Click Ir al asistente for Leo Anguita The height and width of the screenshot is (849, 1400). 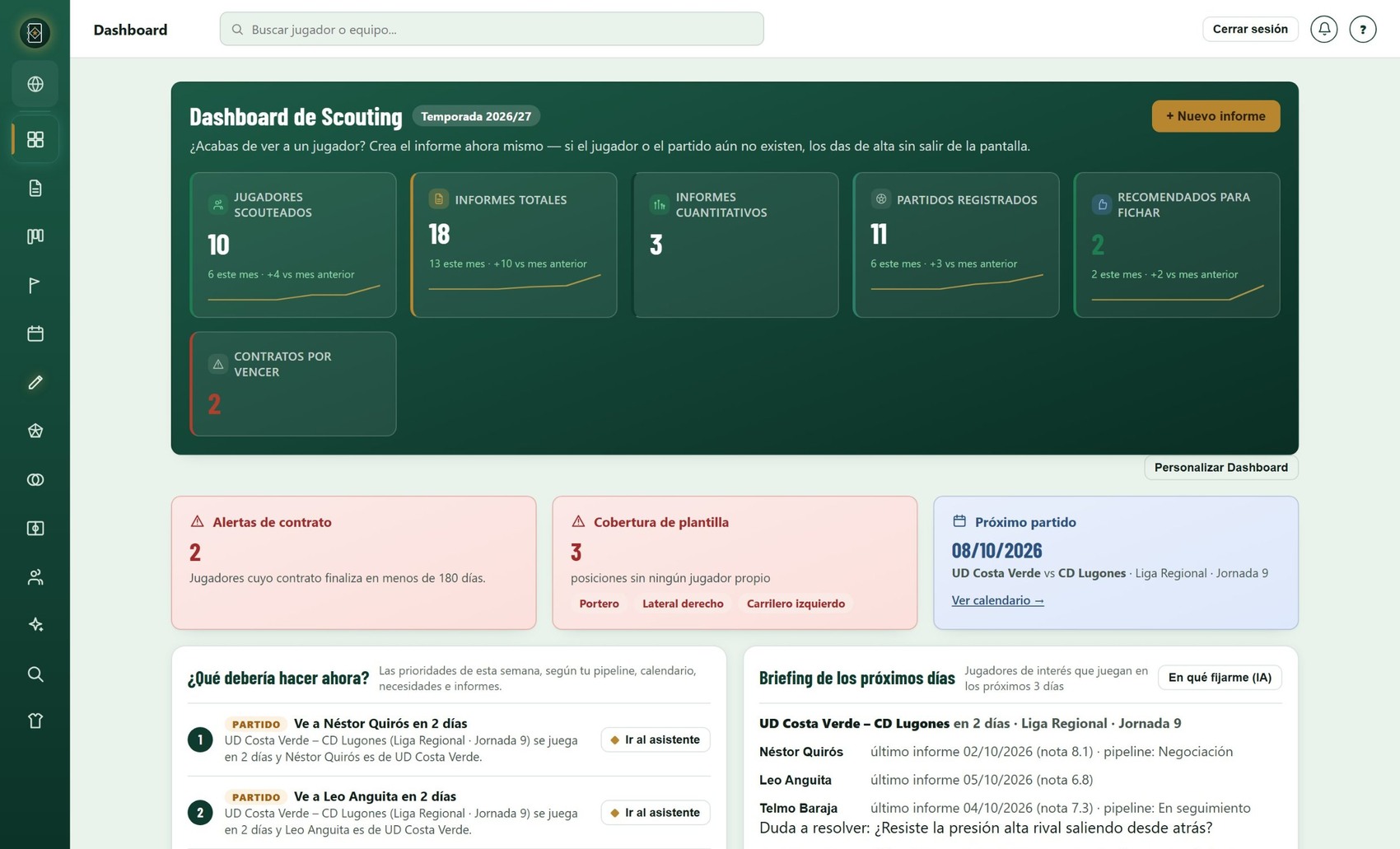click(656, 813)
